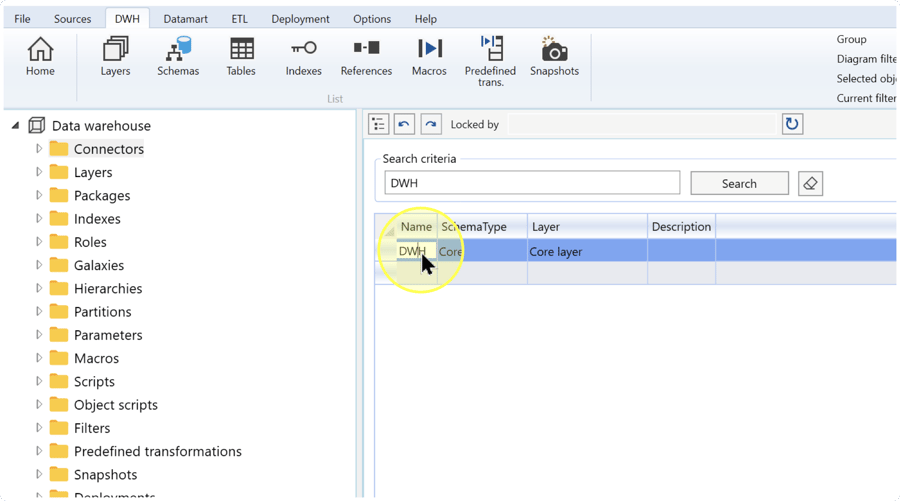This screenshot has width=900, height=501.
Task: Select Object scripts in the tree
Action: (115, 405)
